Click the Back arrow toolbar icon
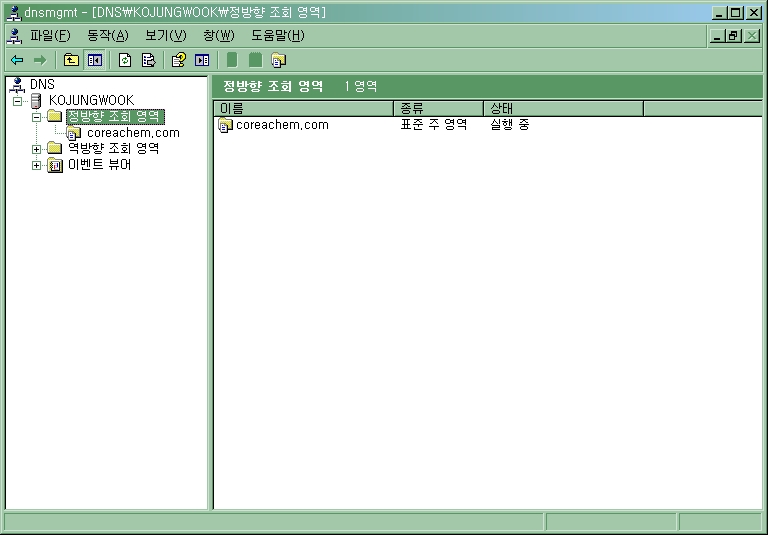Screen dimensions: 768x535 (x=17, y=60)
